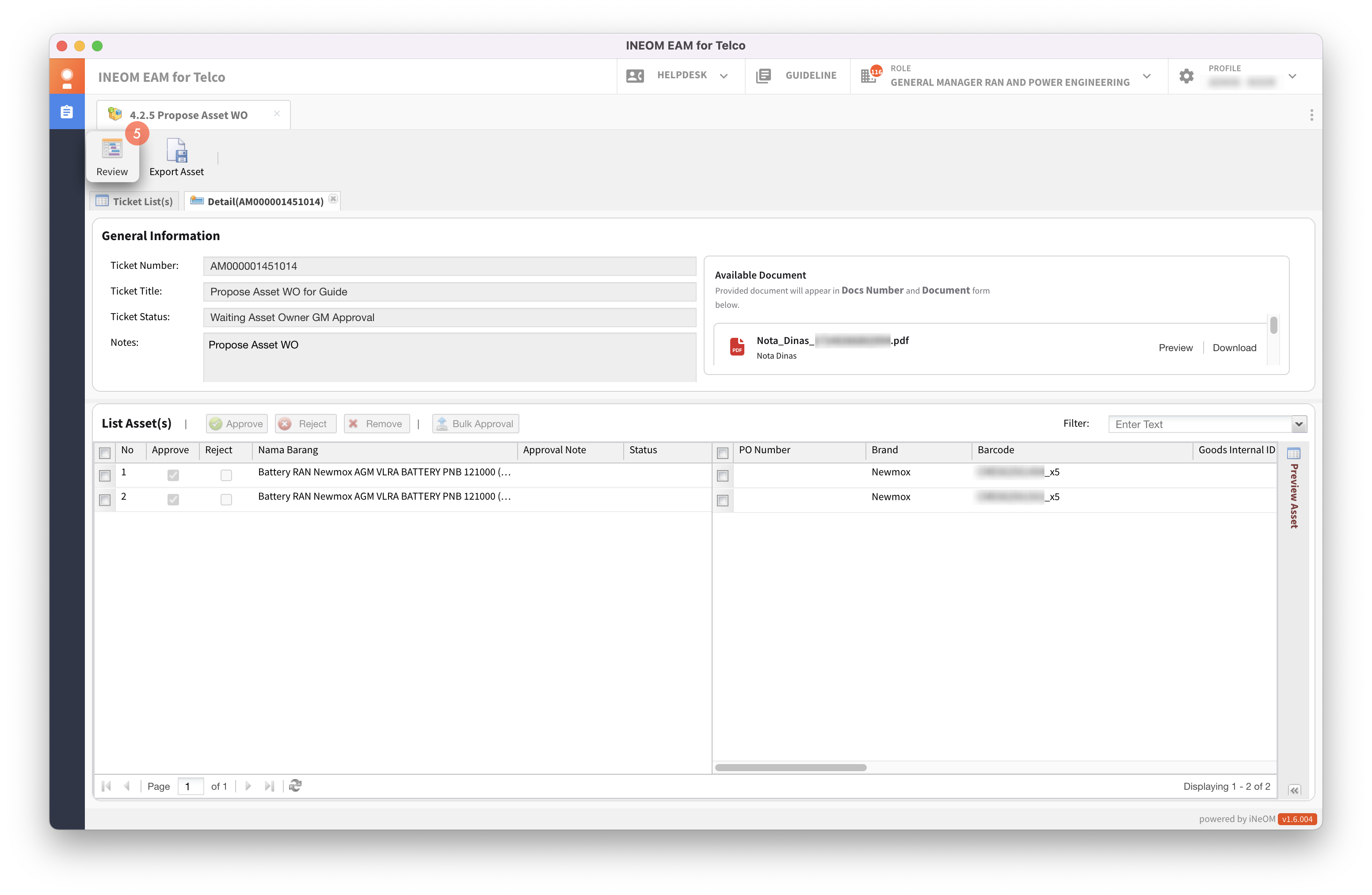This screenshot has width=1372, height=895.
Task: Click the Available Document vertical scrollbar
Action: pos(1273,325)
